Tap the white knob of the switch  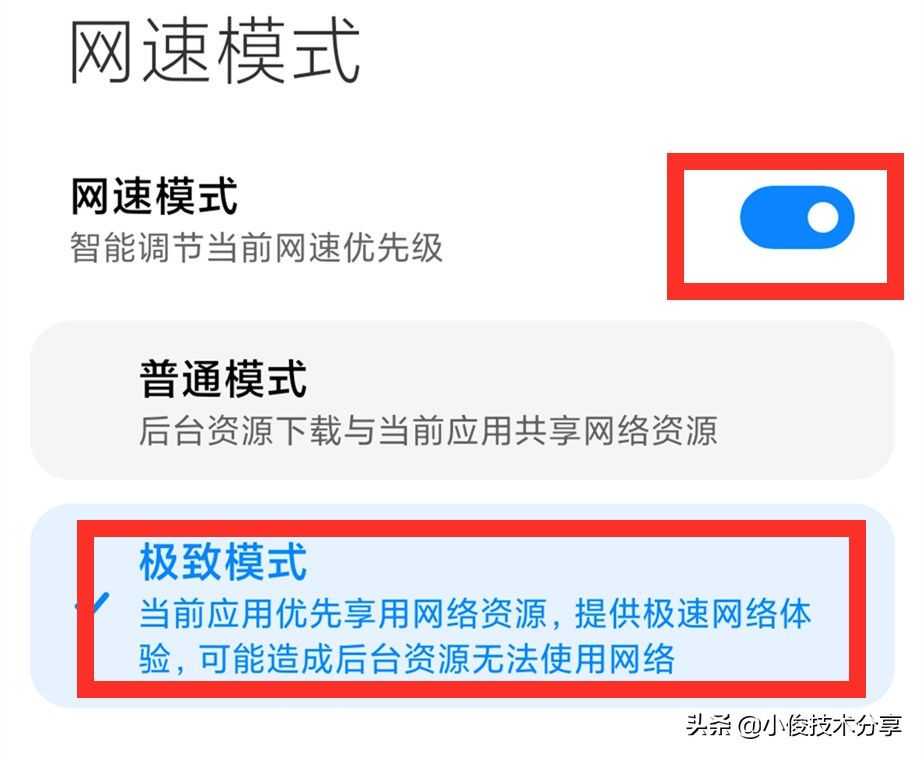pyautogui.click(x=822, y=217)
